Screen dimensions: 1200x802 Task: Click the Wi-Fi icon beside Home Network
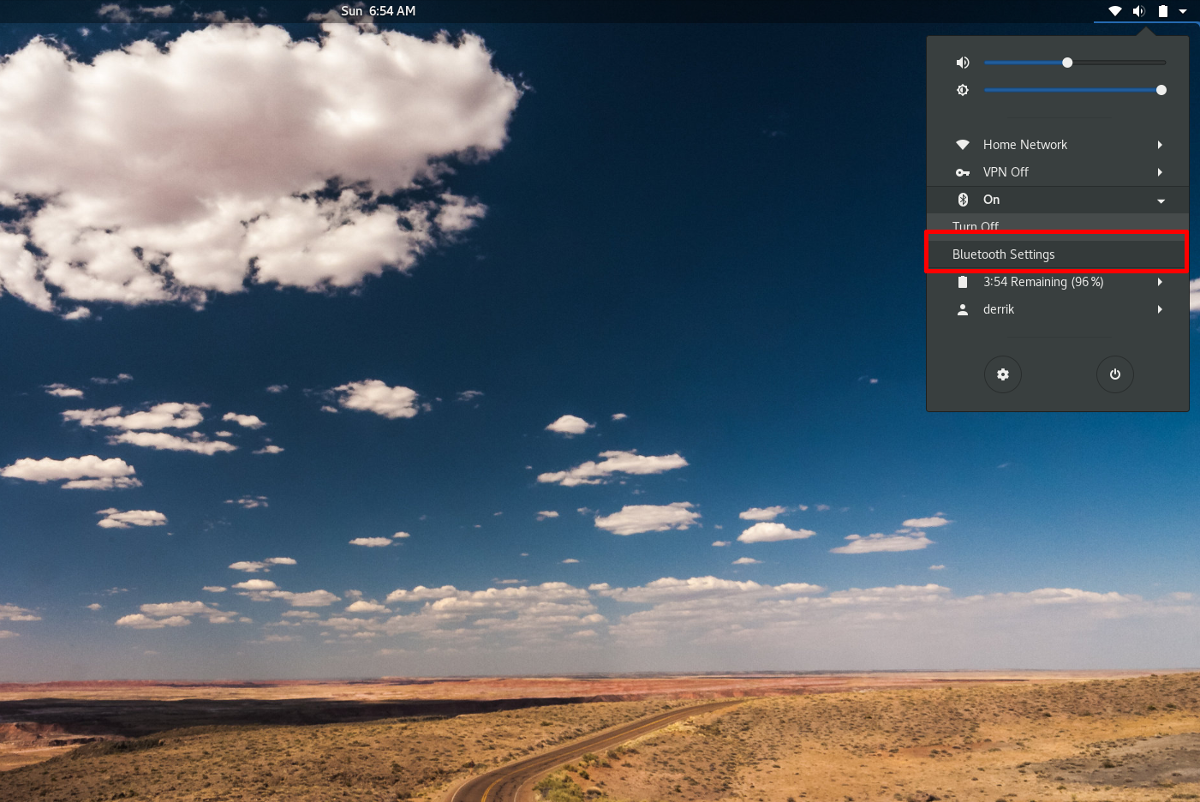click(963, 145)
